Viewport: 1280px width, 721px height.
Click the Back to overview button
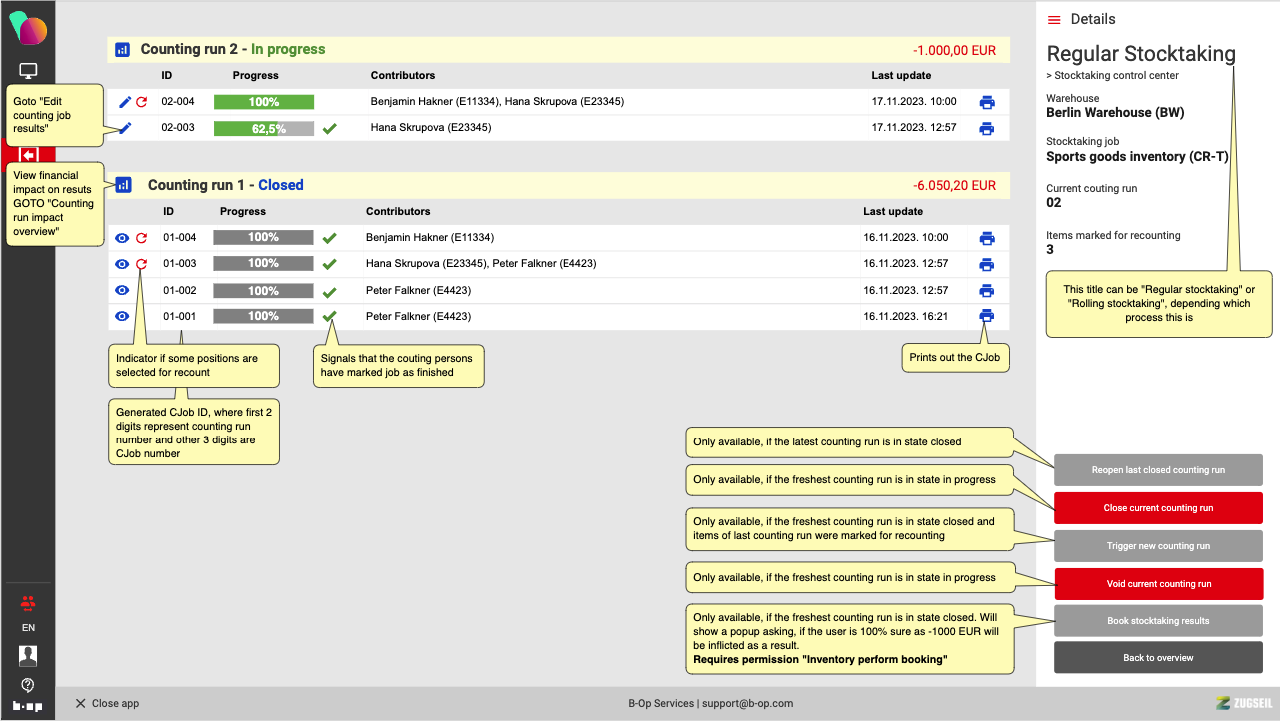click(1158, 658)
